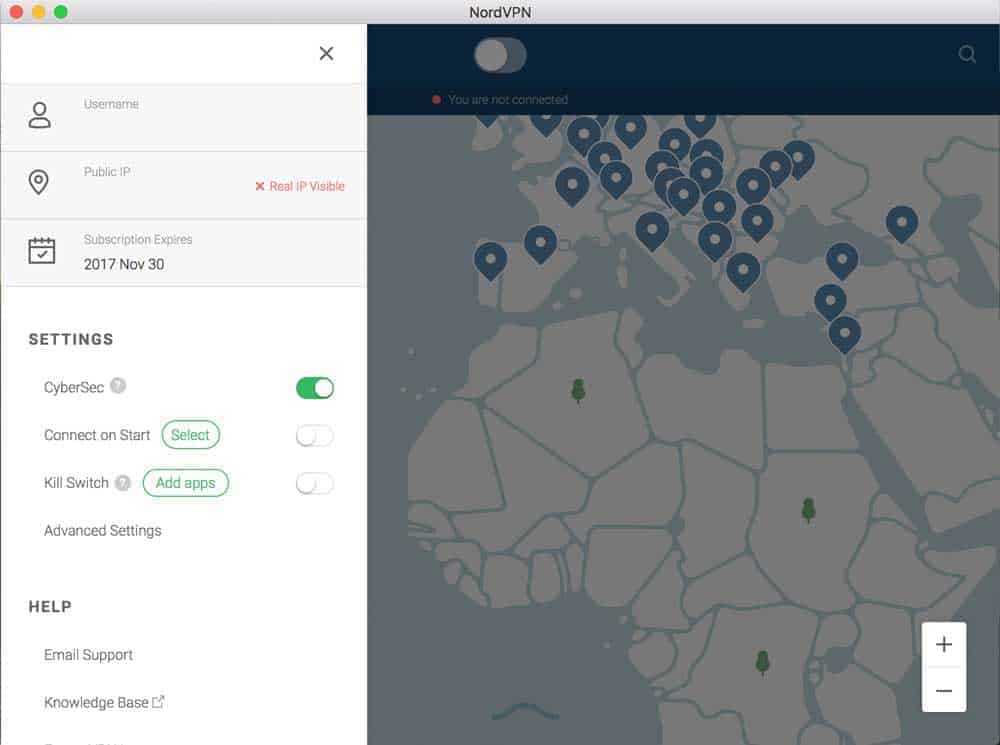Open Email Support

tap(89, 655)
